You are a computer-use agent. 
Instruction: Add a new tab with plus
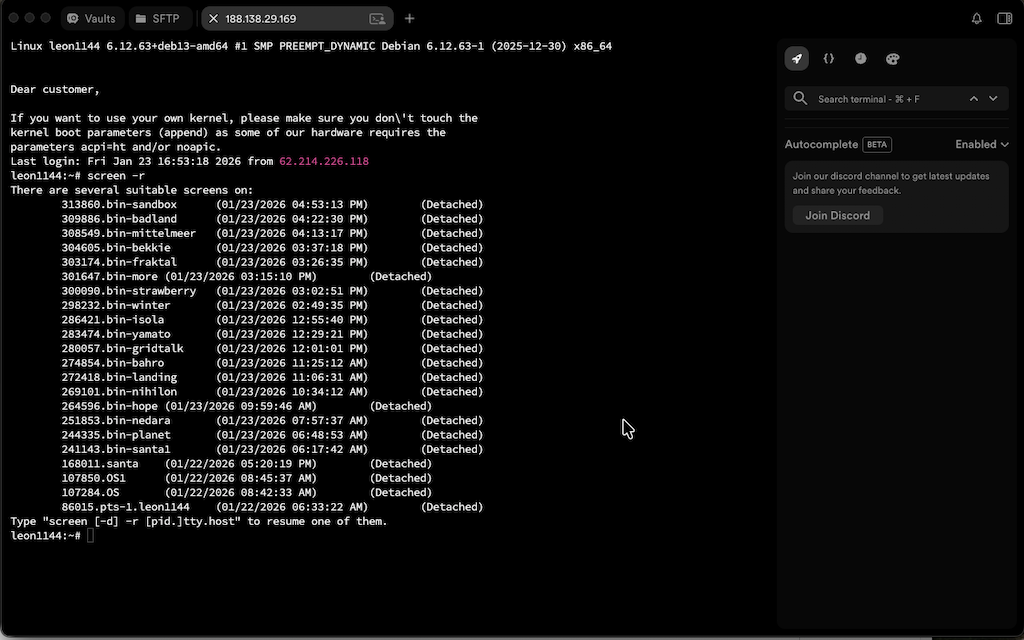pyautogui.click(x=410, y=18)
